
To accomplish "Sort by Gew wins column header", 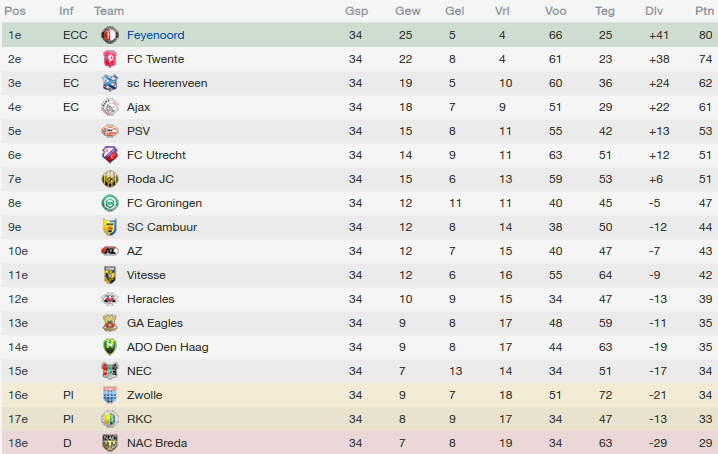I will pyautogui.click(x=407, y=11).
